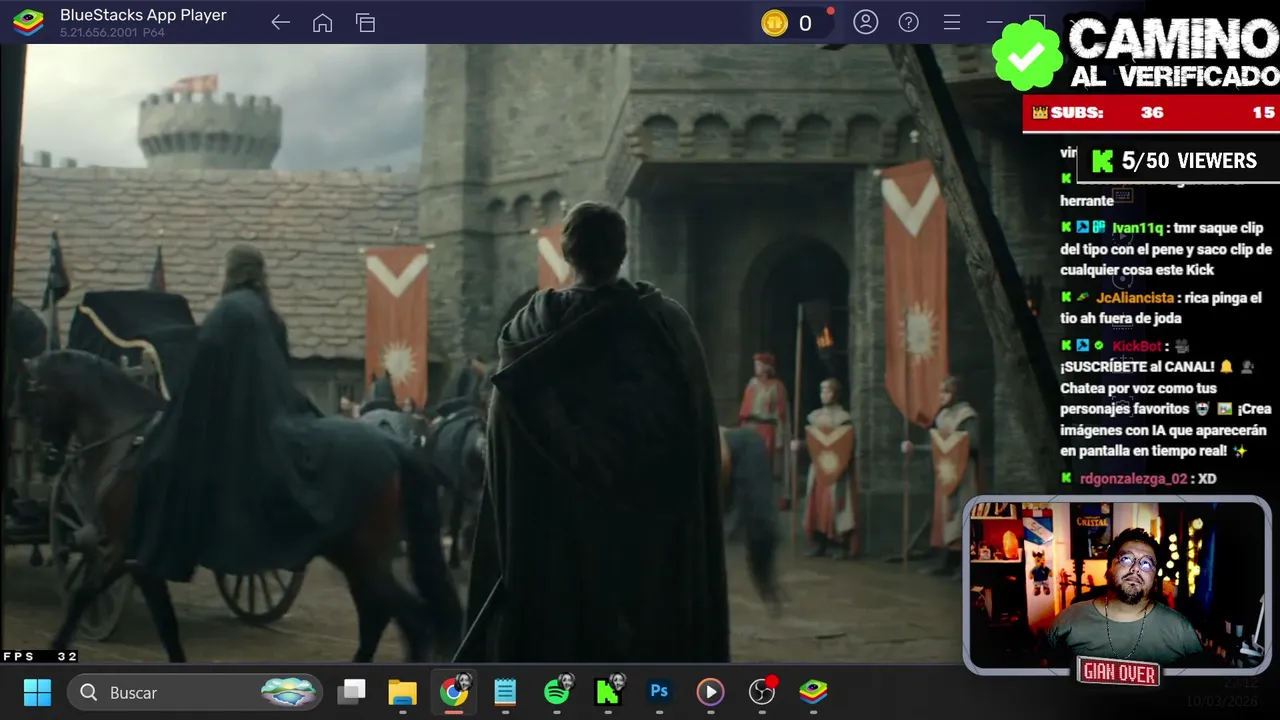1280x720 pixels.
Task: Open the BlueStacks account profile icon
Action: (865, 22)
